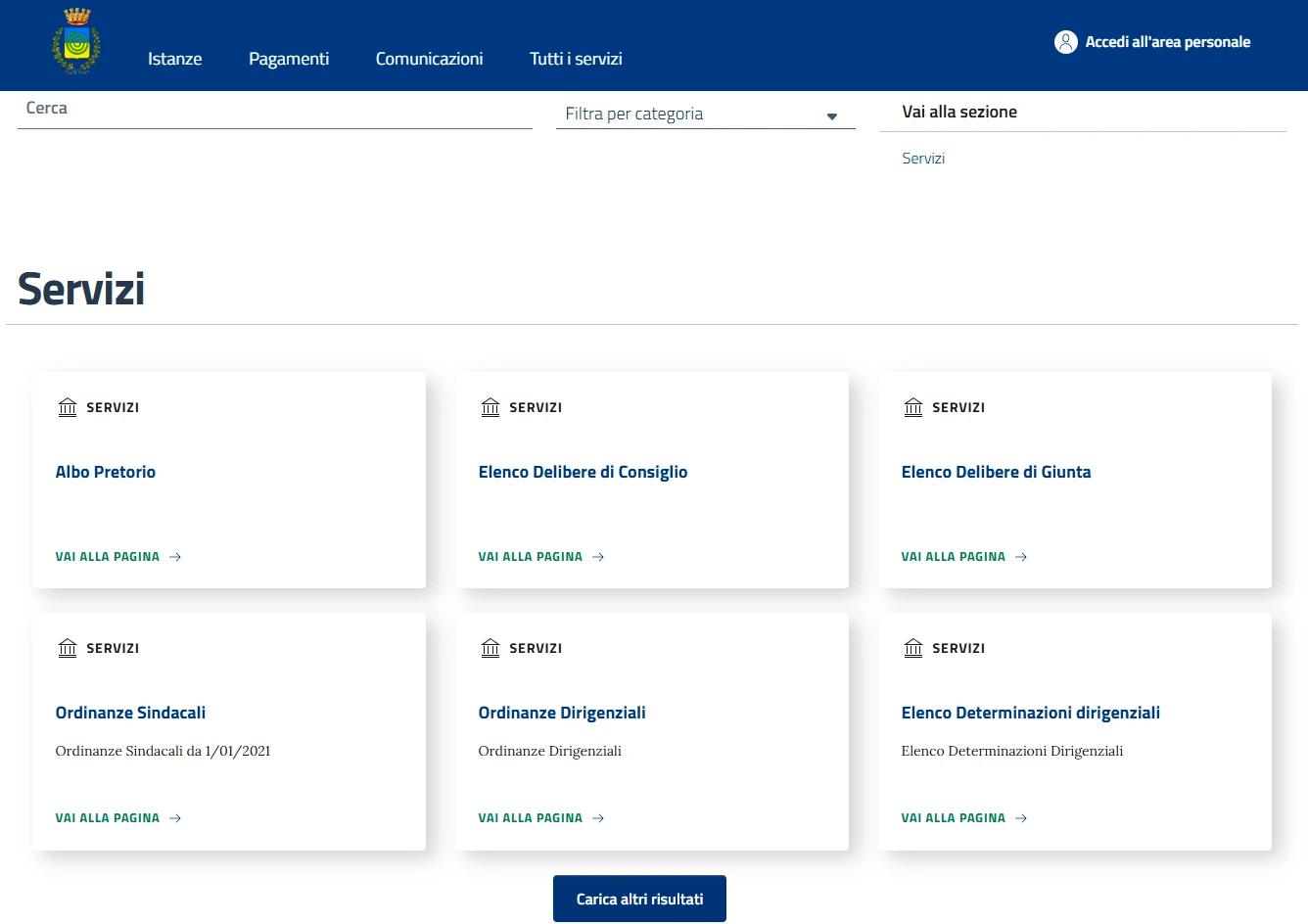Click the Vai alla sezione heading
Viewport: 1308px width, 924px height.
click(959, 112)
